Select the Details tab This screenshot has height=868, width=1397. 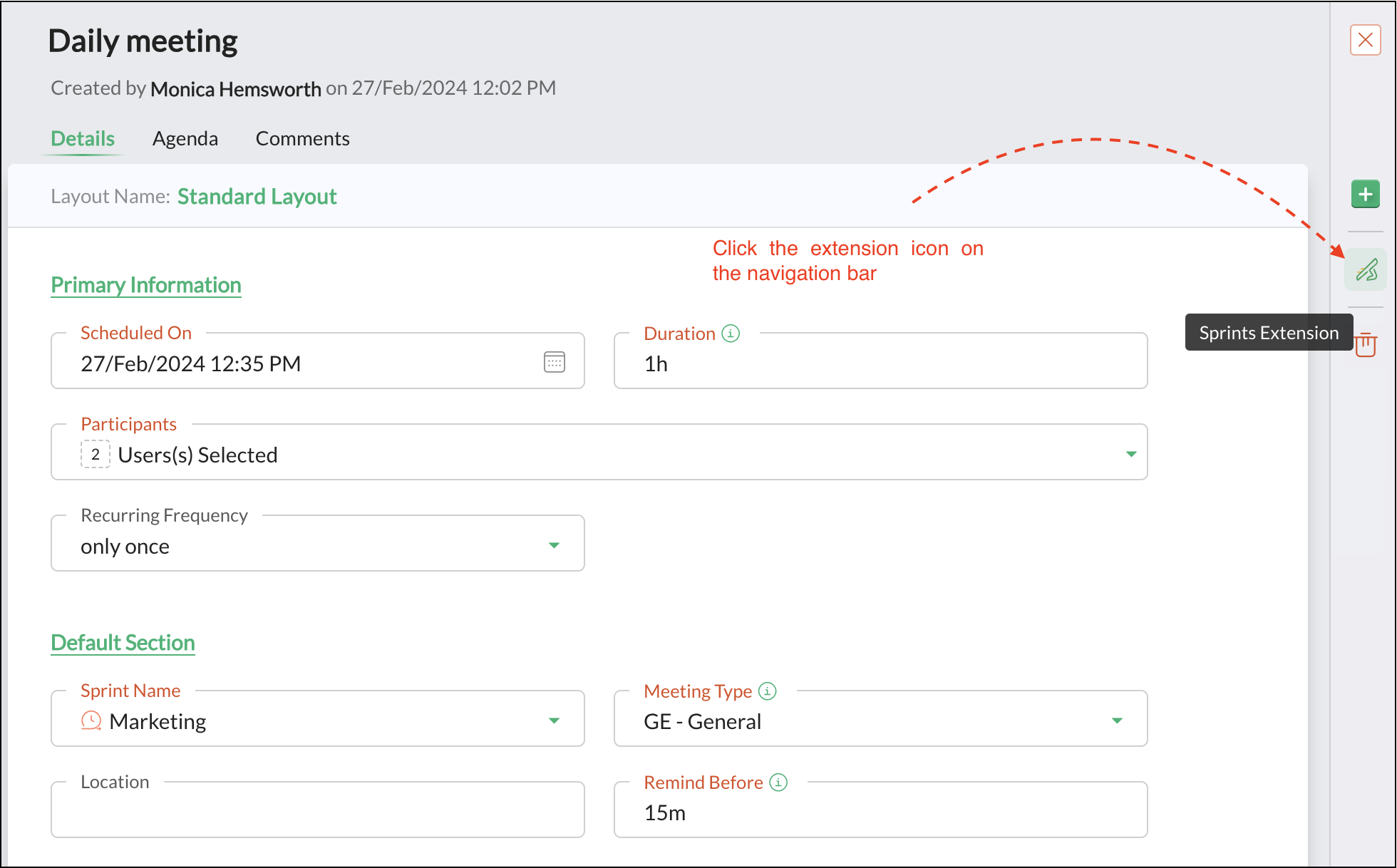(x=83, y=138)
